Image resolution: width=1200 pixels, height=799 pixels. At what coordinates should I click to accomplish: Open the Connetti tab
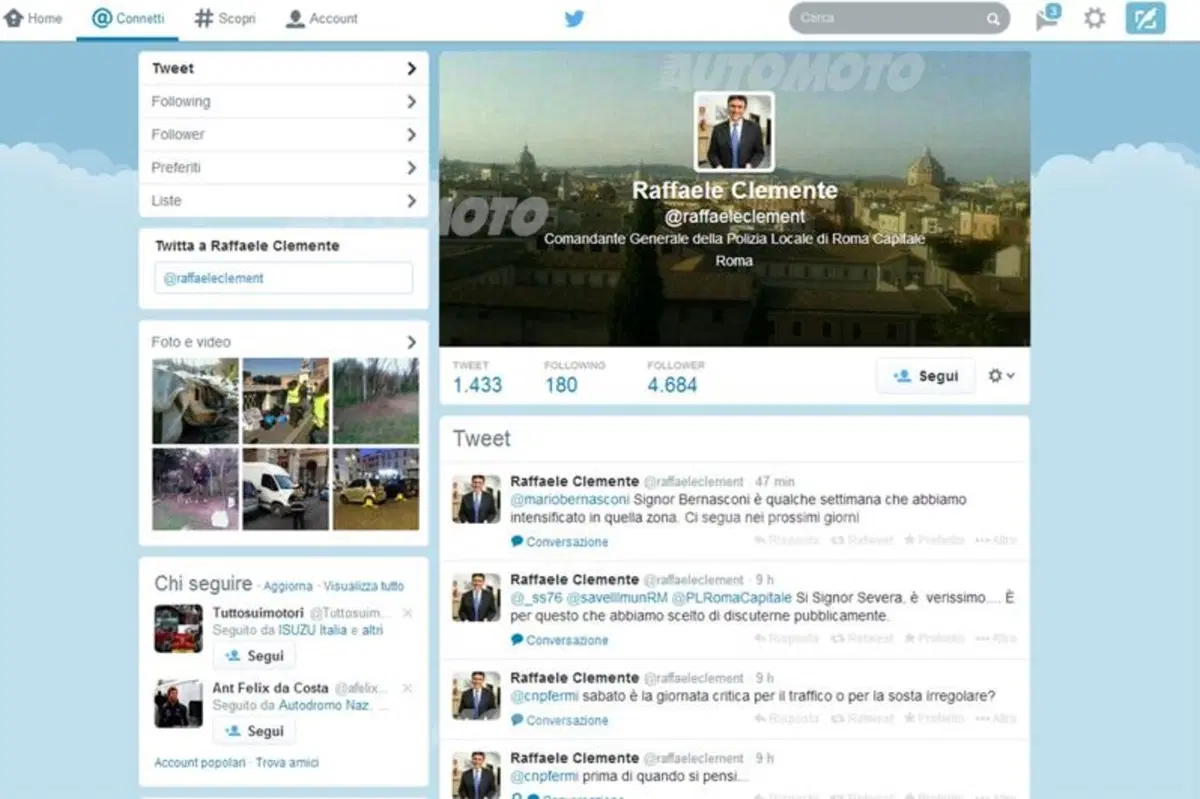(x=127, y=18)
